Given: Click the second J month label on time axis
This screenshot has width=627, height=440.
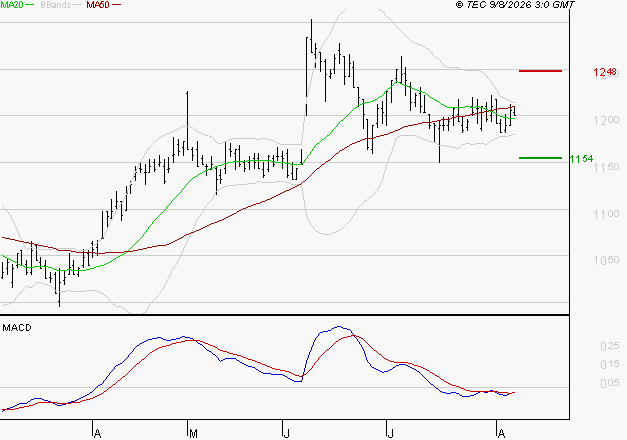Looking at the screenshot, I should pos(390,434).
